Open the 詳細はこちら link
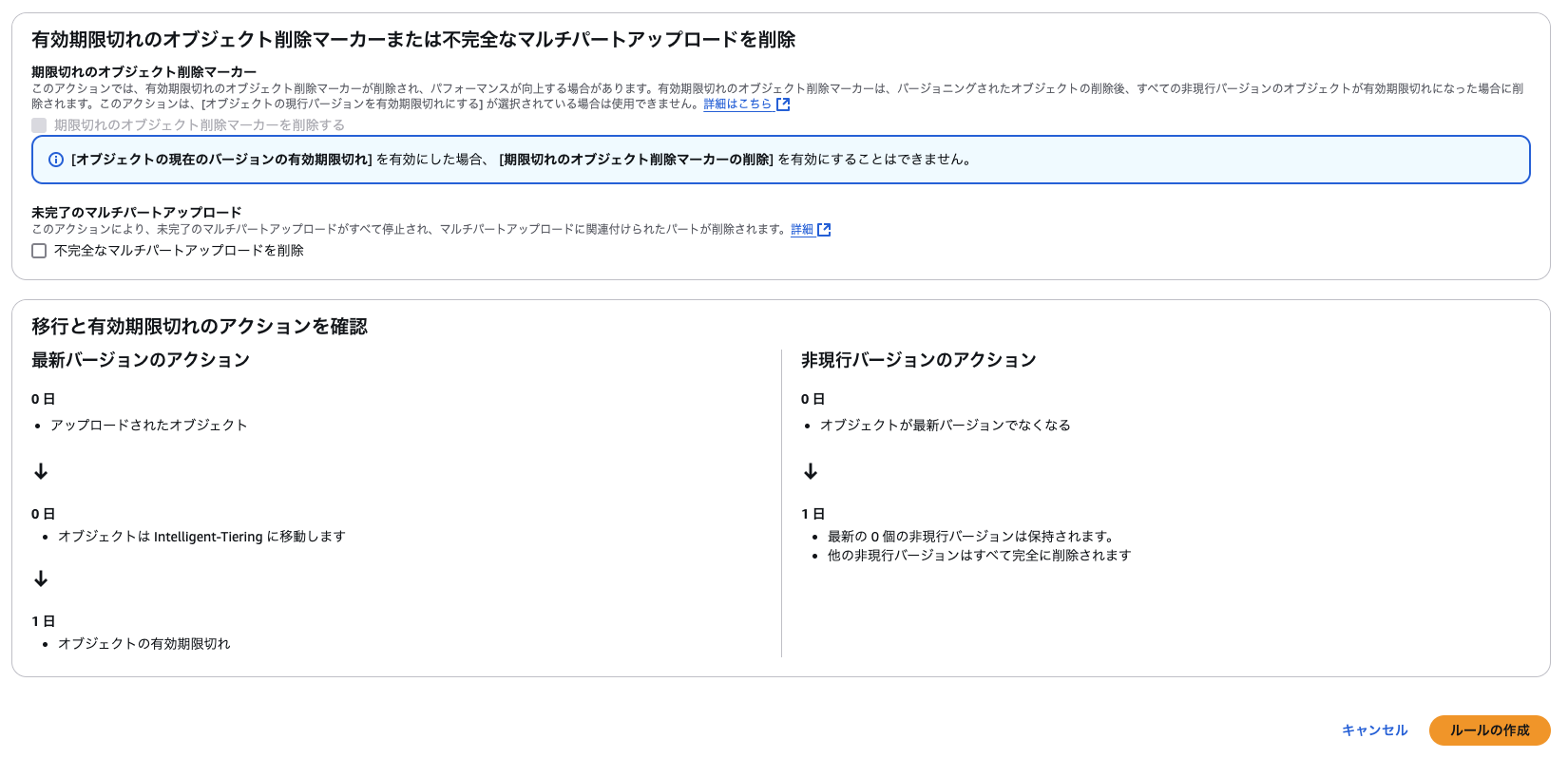The height and width of the screenshot is (758, 1568). (x=737, y=104)
